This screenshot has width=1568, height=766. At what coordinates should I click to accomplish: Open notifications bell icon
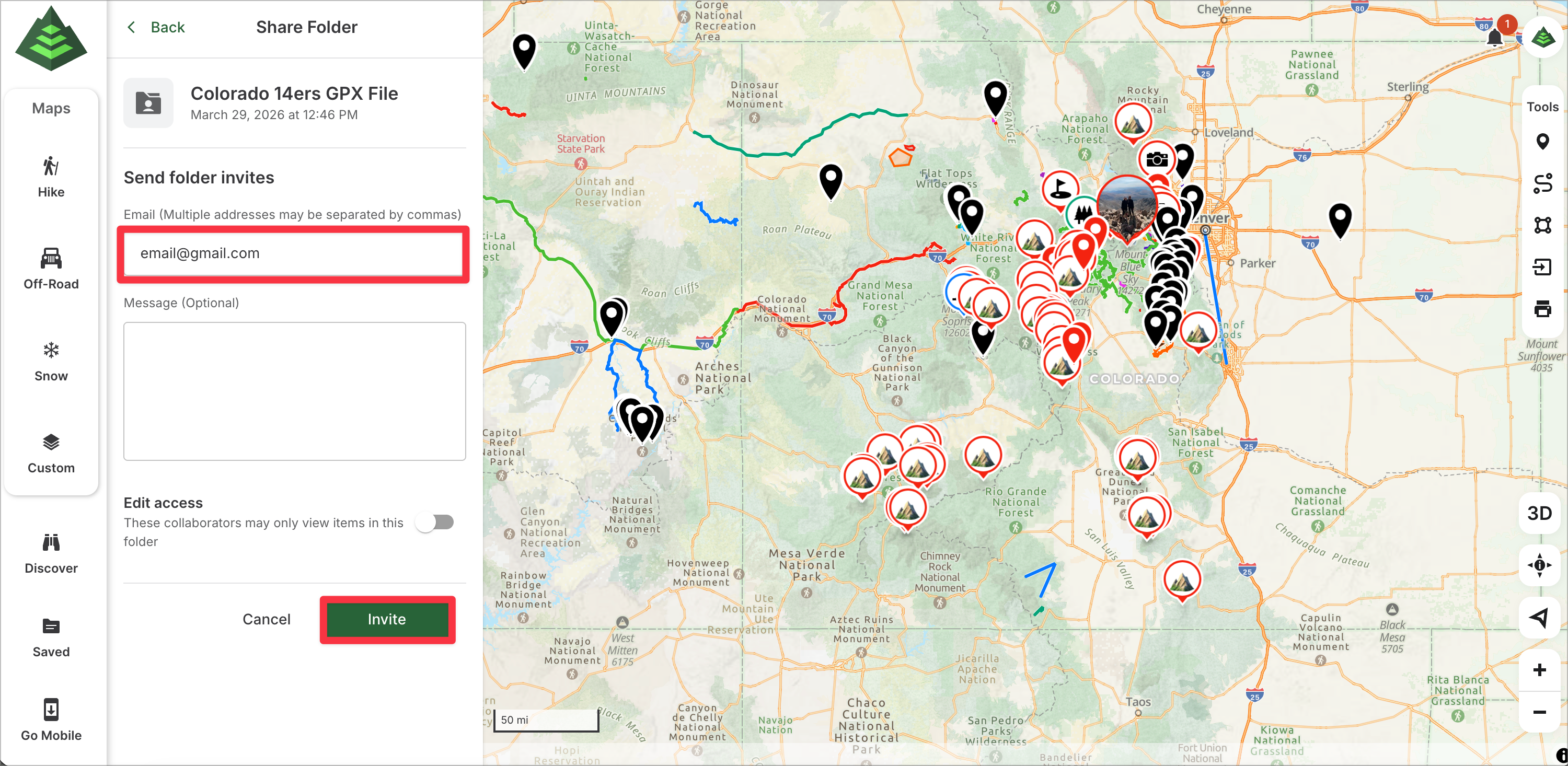[x=1494, y=38]
